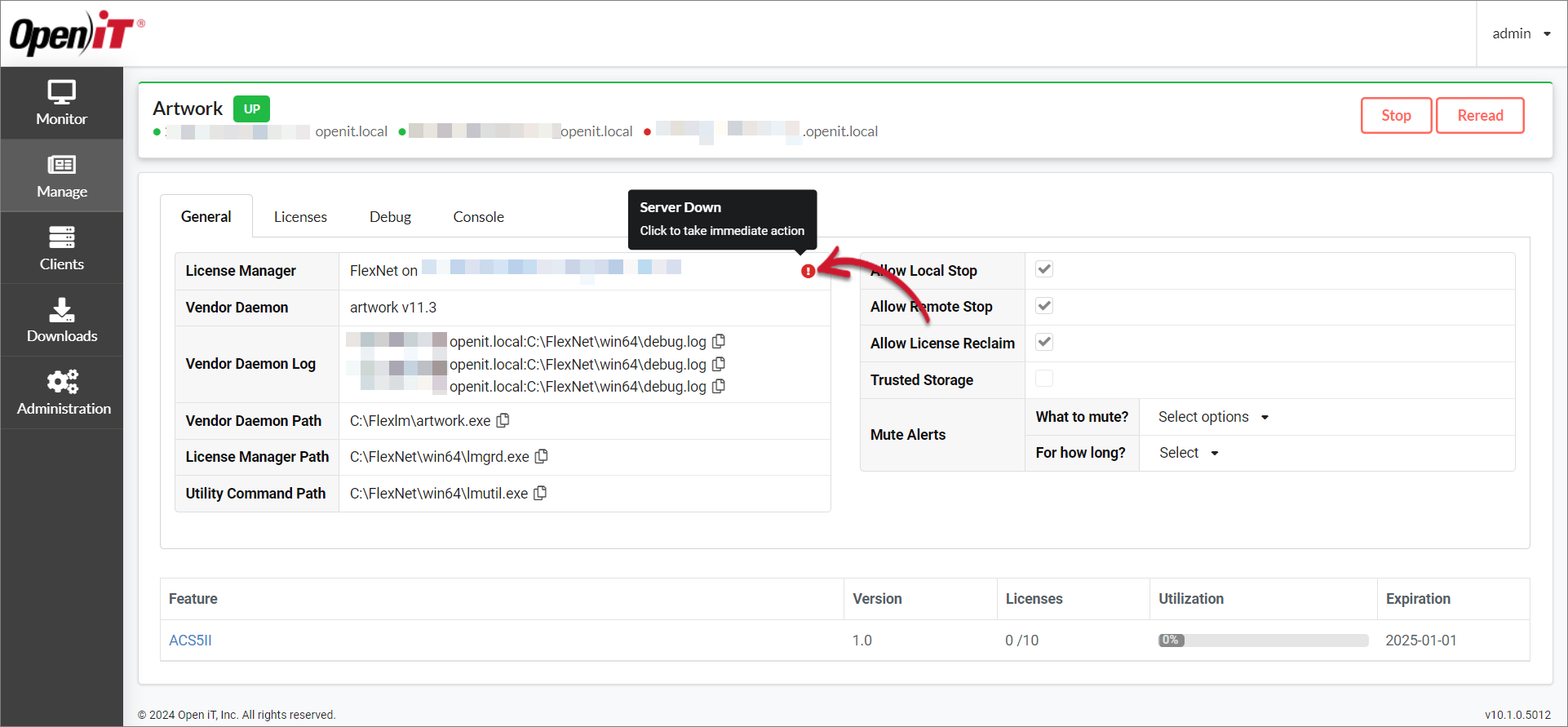Switch to the Licenses tab

[x=300, y=217]
